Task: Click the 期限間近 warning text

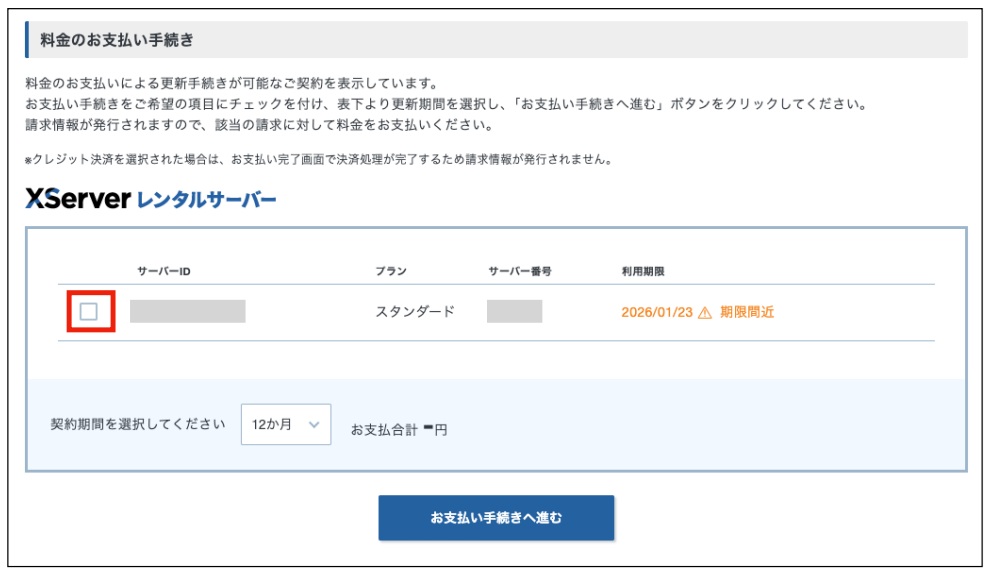Action: (747, 312)
